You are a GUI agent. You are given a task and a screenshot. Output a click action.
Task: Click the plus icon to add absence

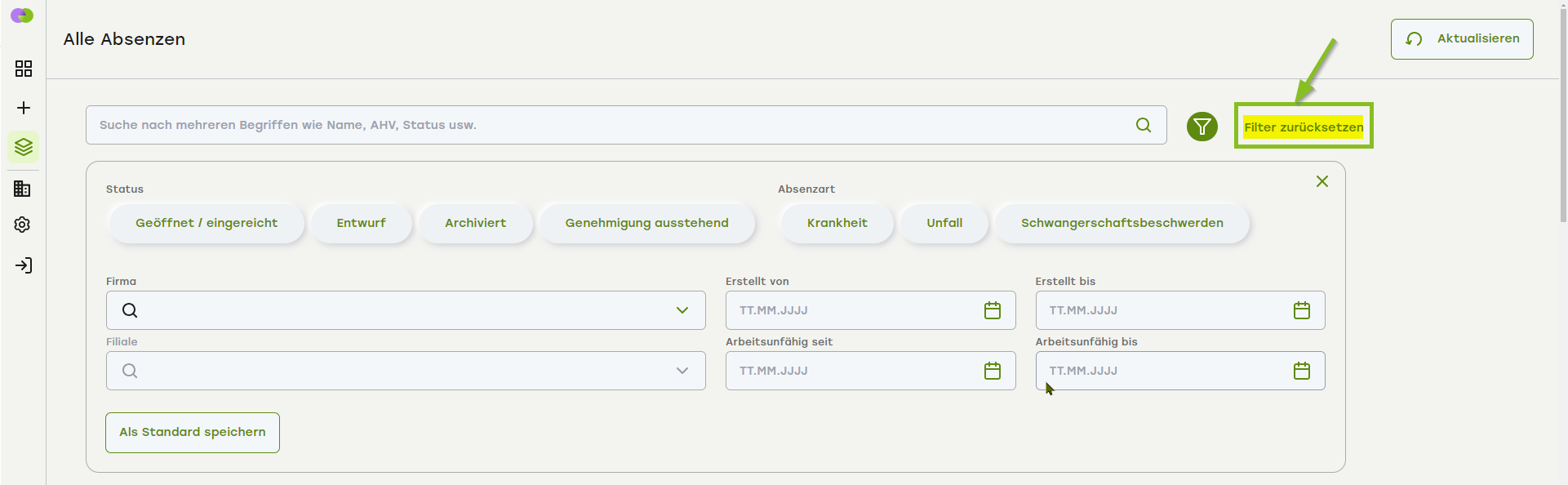(24, 108)
